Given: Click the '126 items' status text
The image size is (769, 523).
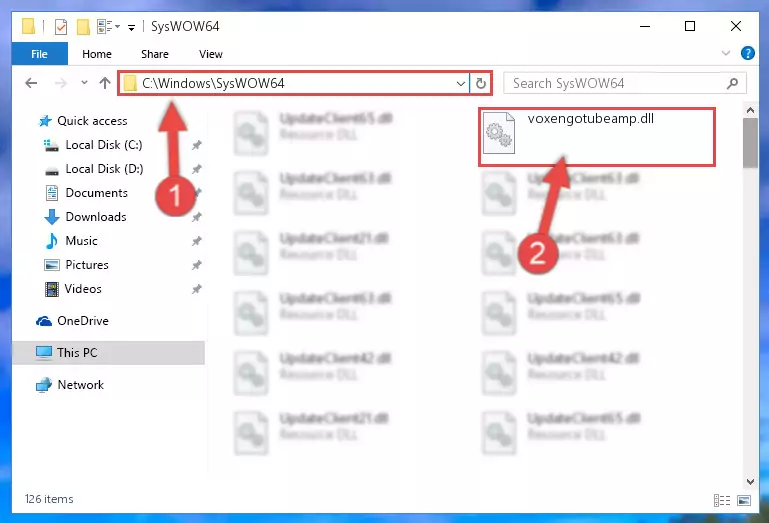Looking at the screenshot, I should pos(49,499).
